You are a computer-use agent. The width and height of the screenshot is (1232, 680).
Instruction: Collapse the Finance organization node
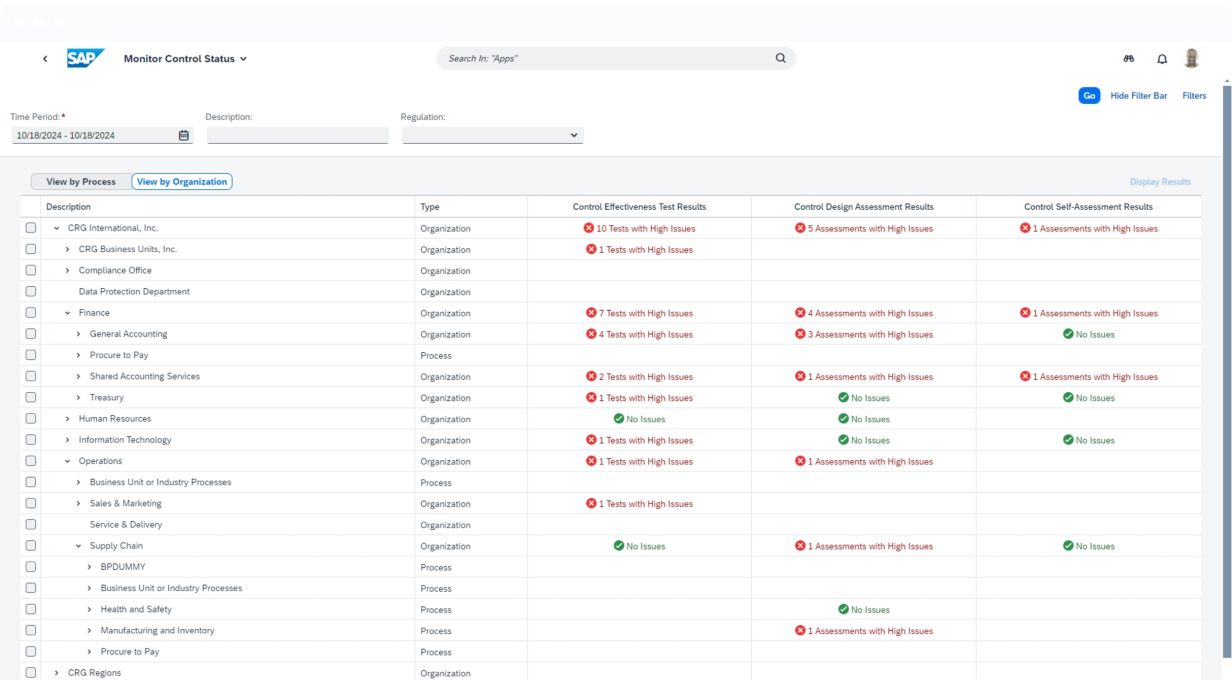click(68, 313)
